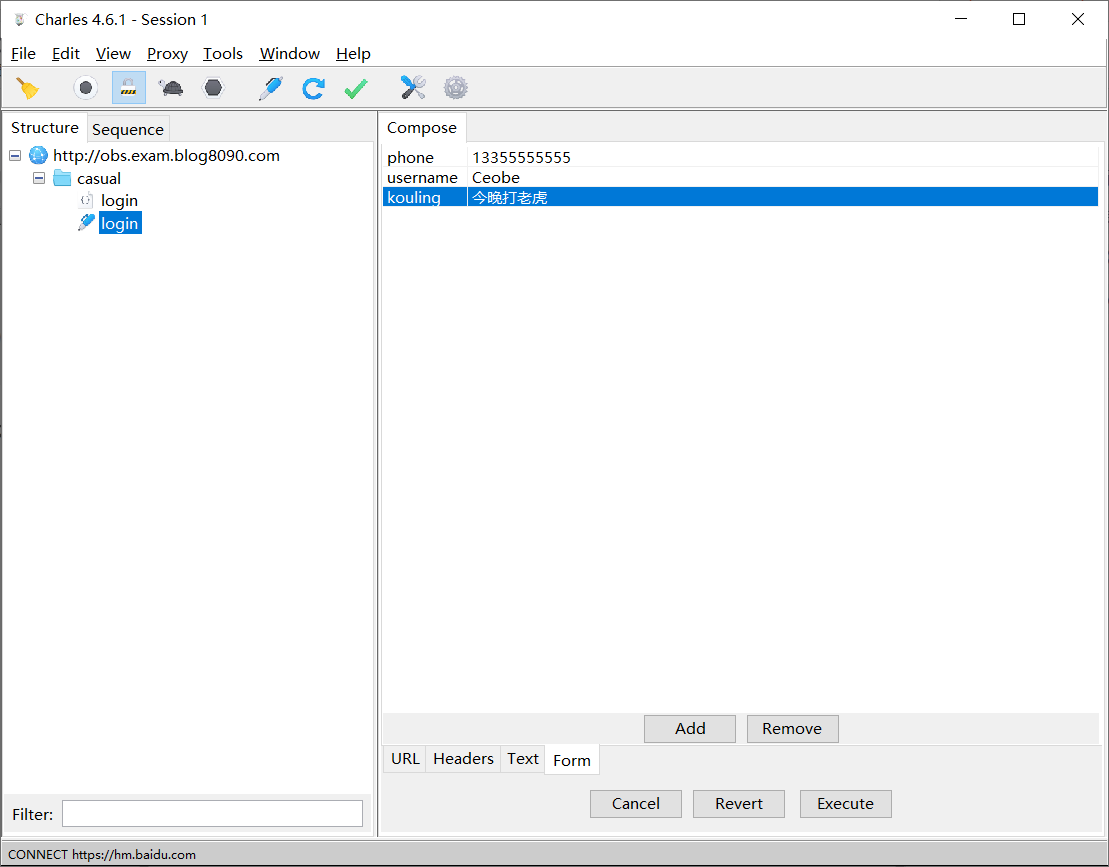The image size is (1109, 867).
Task: Click the document icon of first login
Action: tap(86, 201)
